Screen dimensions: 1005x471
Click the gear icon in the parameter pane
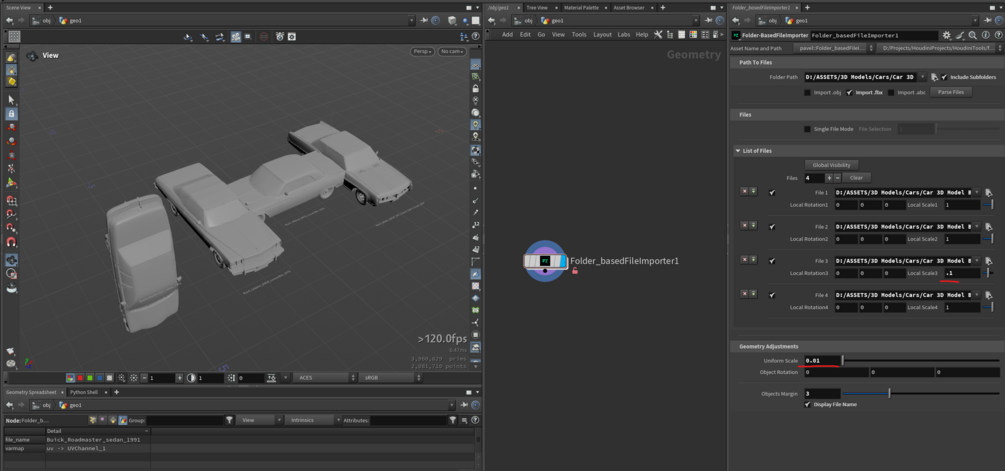(x=947, y=35)
